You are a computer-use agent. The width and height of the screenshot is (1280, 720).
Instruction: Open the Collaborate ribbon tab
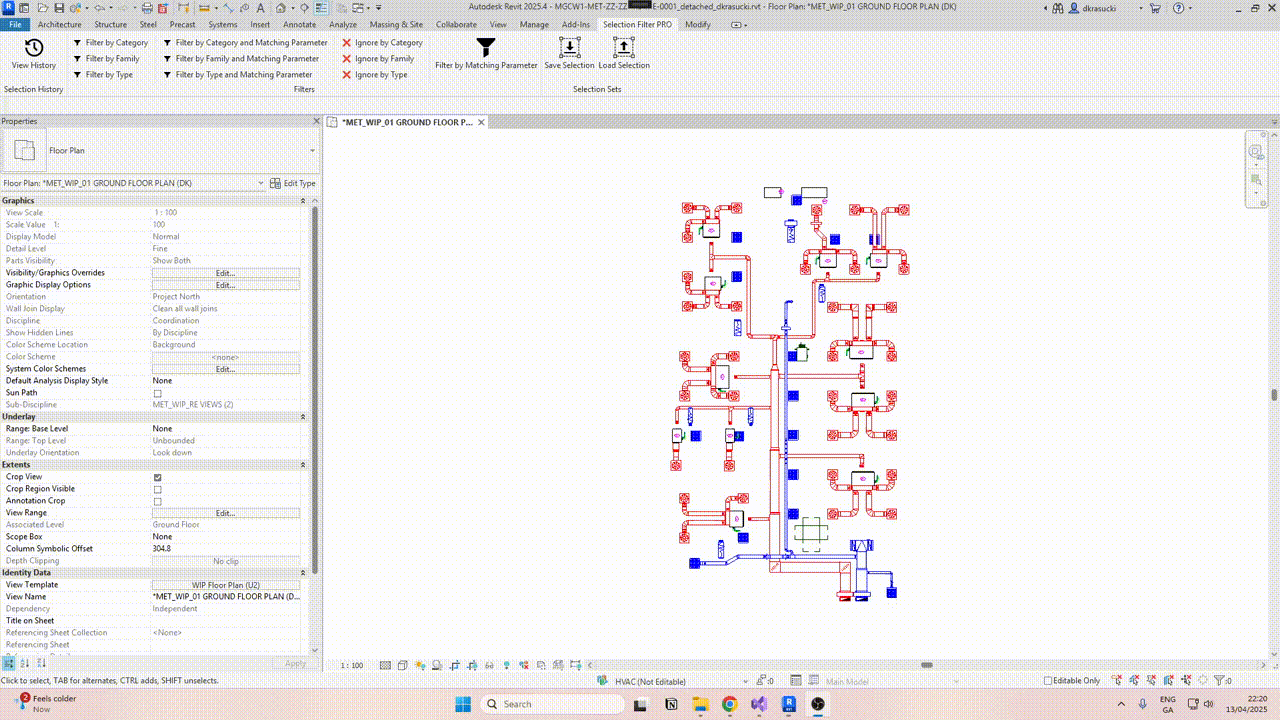pyautogui.click(x=456, y=24)
